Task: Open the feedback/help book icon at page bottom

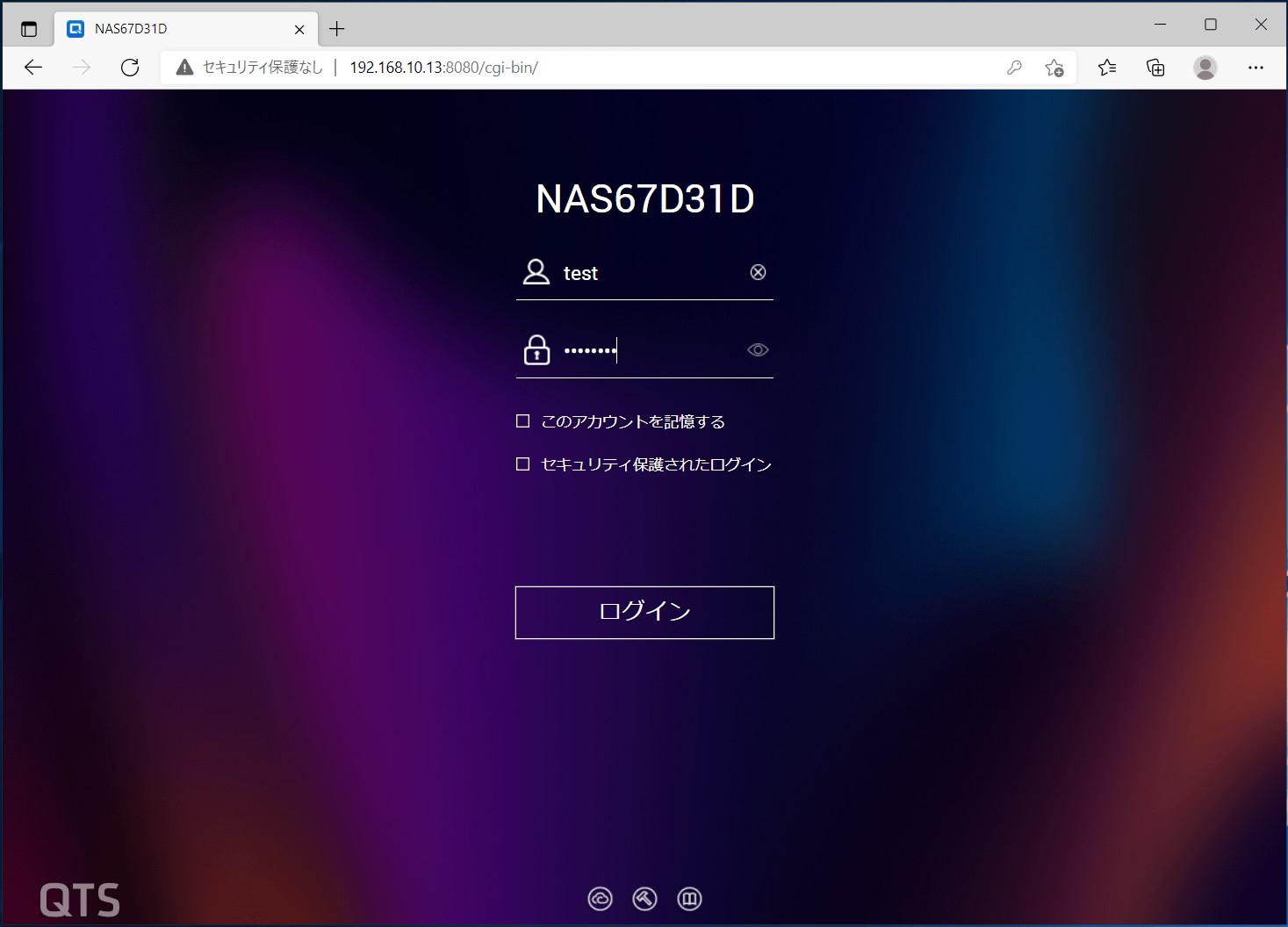Action: (x=690, y=899)
